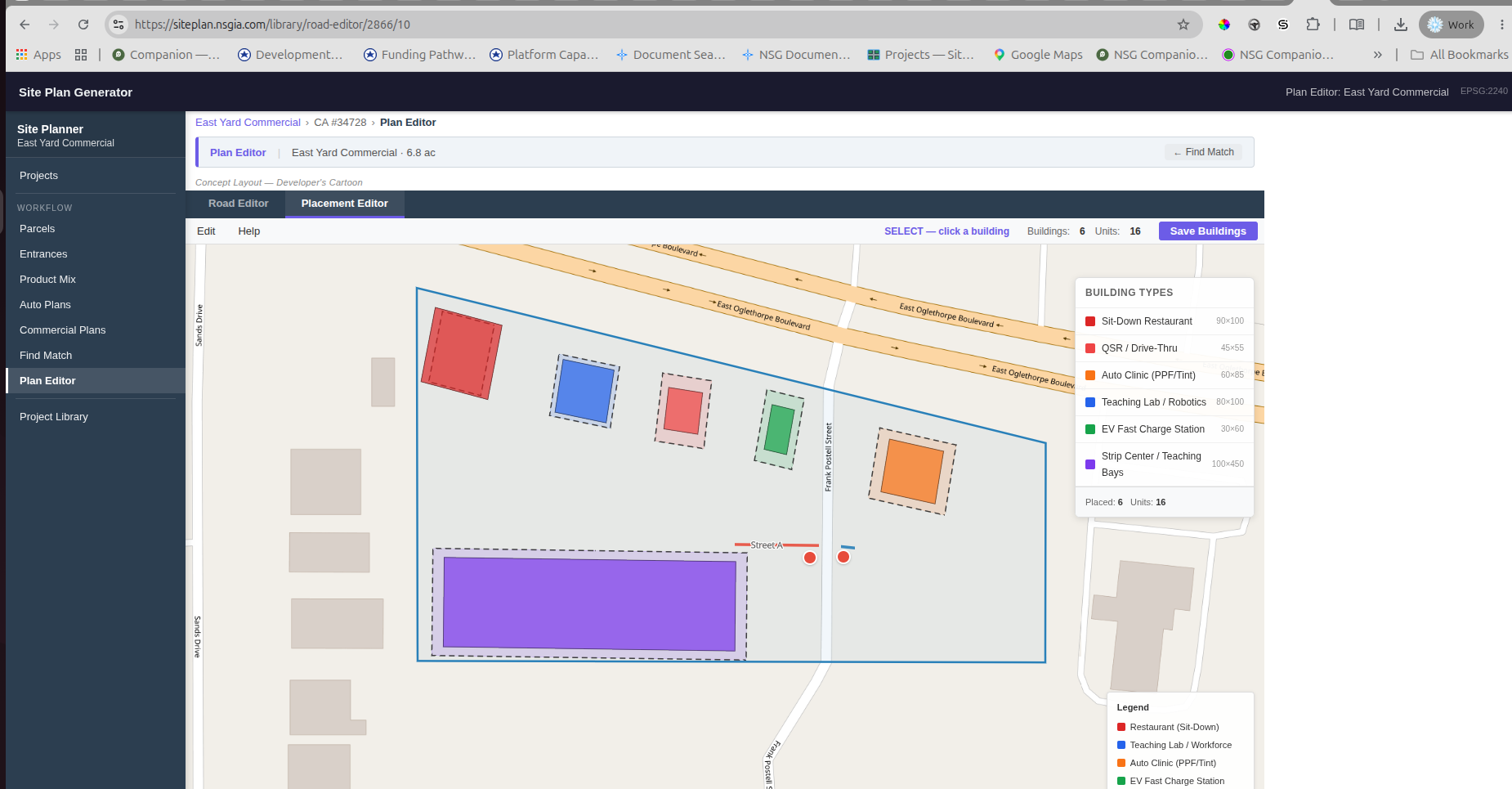Show hidden bookmarks with the double chevron
This screenshot has height=789, width=1512.
pyautogui.click(x=1378, y=55)
